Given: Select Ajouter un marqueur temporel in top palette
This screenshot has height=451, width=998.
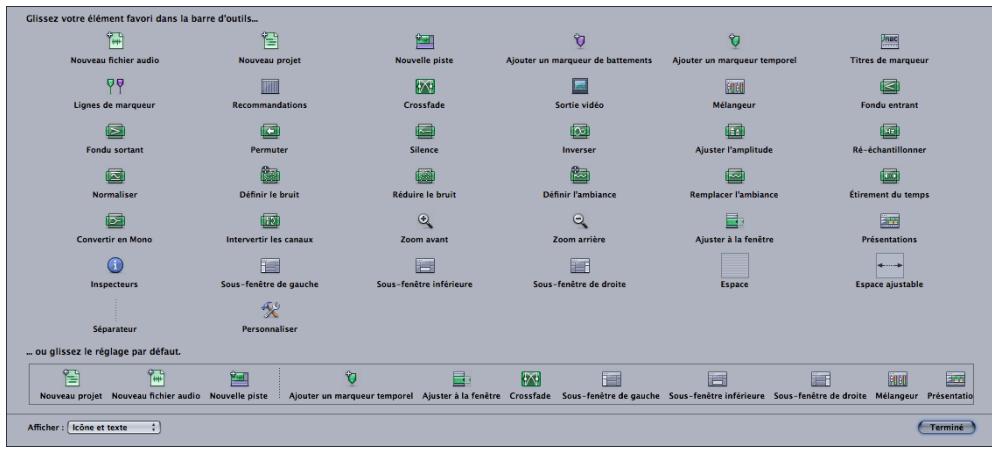Looking at the screenshot, I should click(734, 42).
